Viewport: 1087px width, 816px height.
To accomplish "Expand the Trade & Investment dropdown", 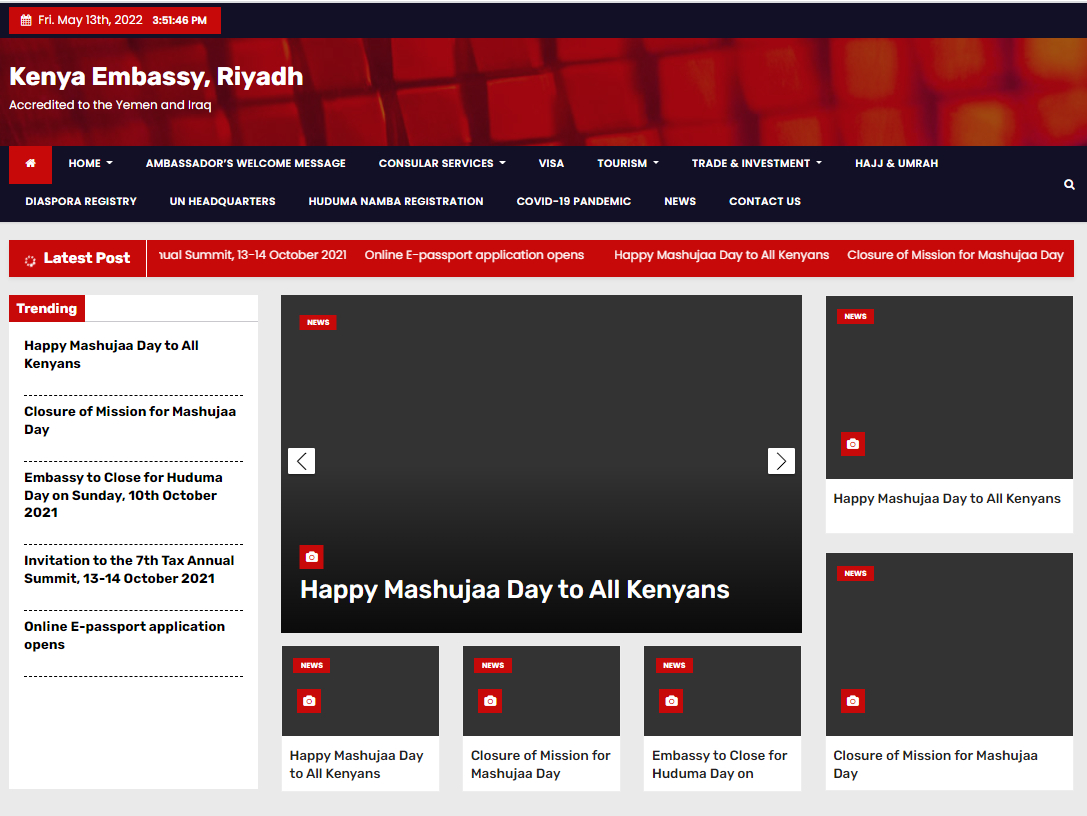I will pos(757,164).
